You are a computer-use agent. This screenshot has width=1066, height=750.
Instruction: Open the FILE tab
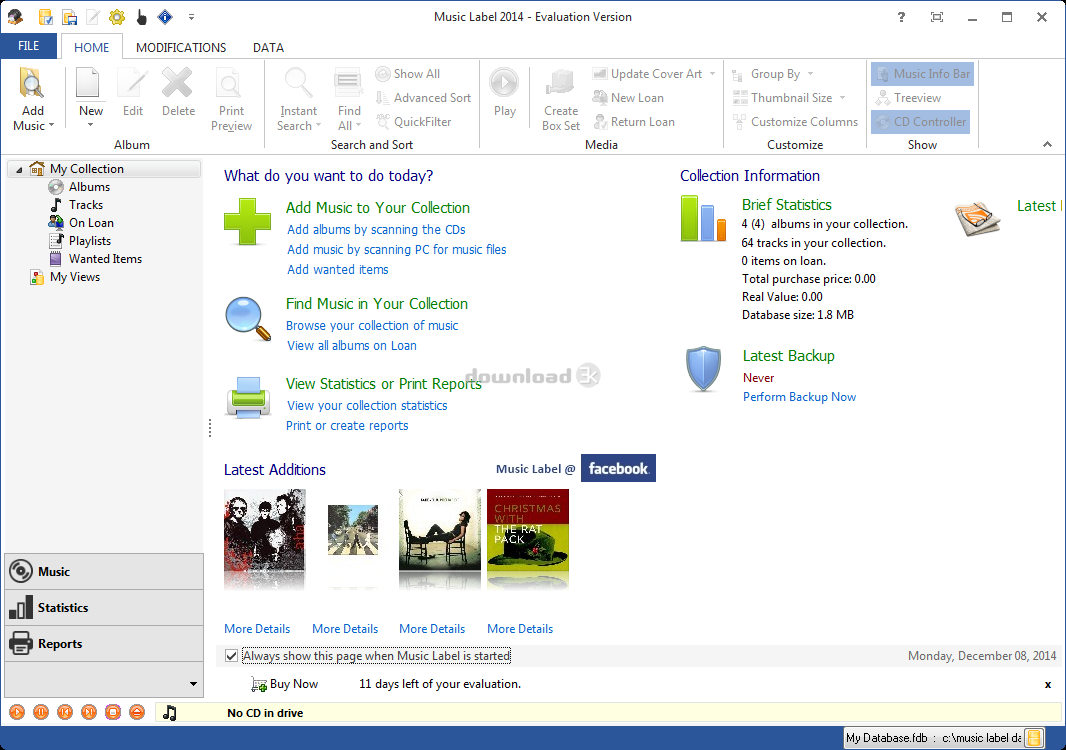click(x=29, y=46)
